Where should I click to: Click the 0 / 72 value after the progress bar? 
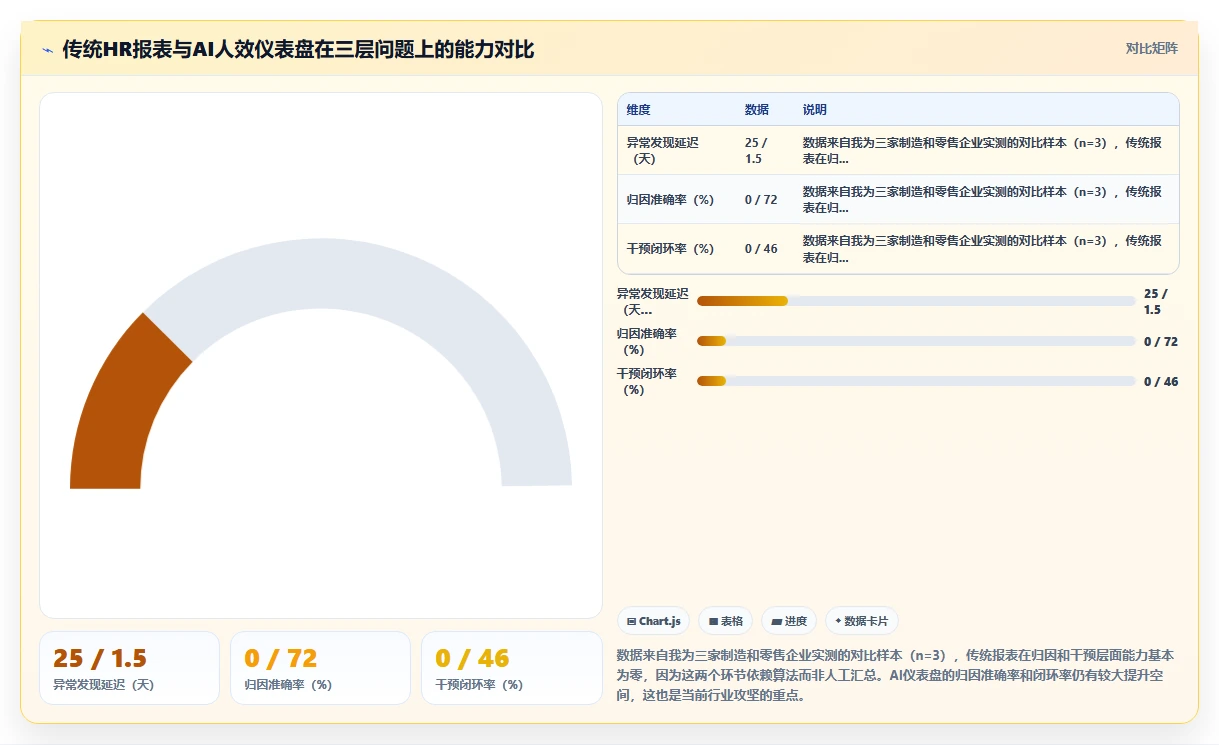point(1161,341)
